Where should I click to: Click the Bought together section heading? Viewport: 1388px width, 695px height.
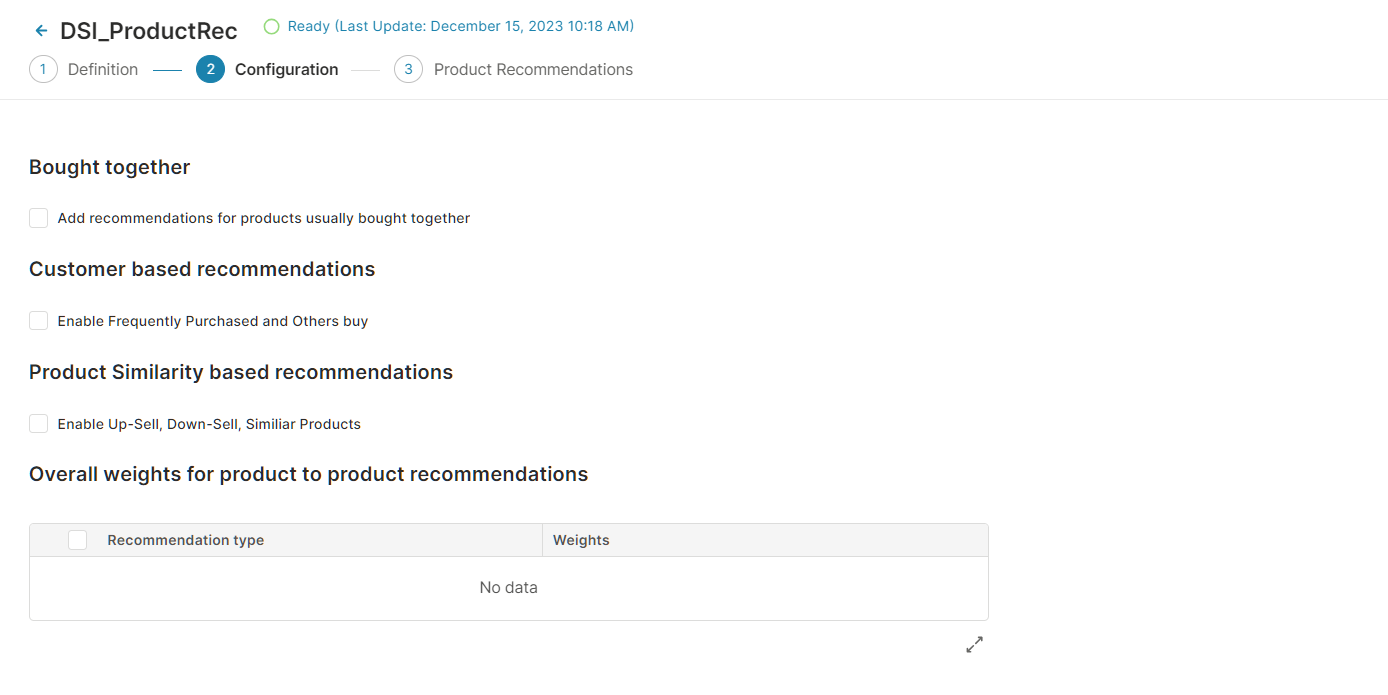(x=110, y=167)
